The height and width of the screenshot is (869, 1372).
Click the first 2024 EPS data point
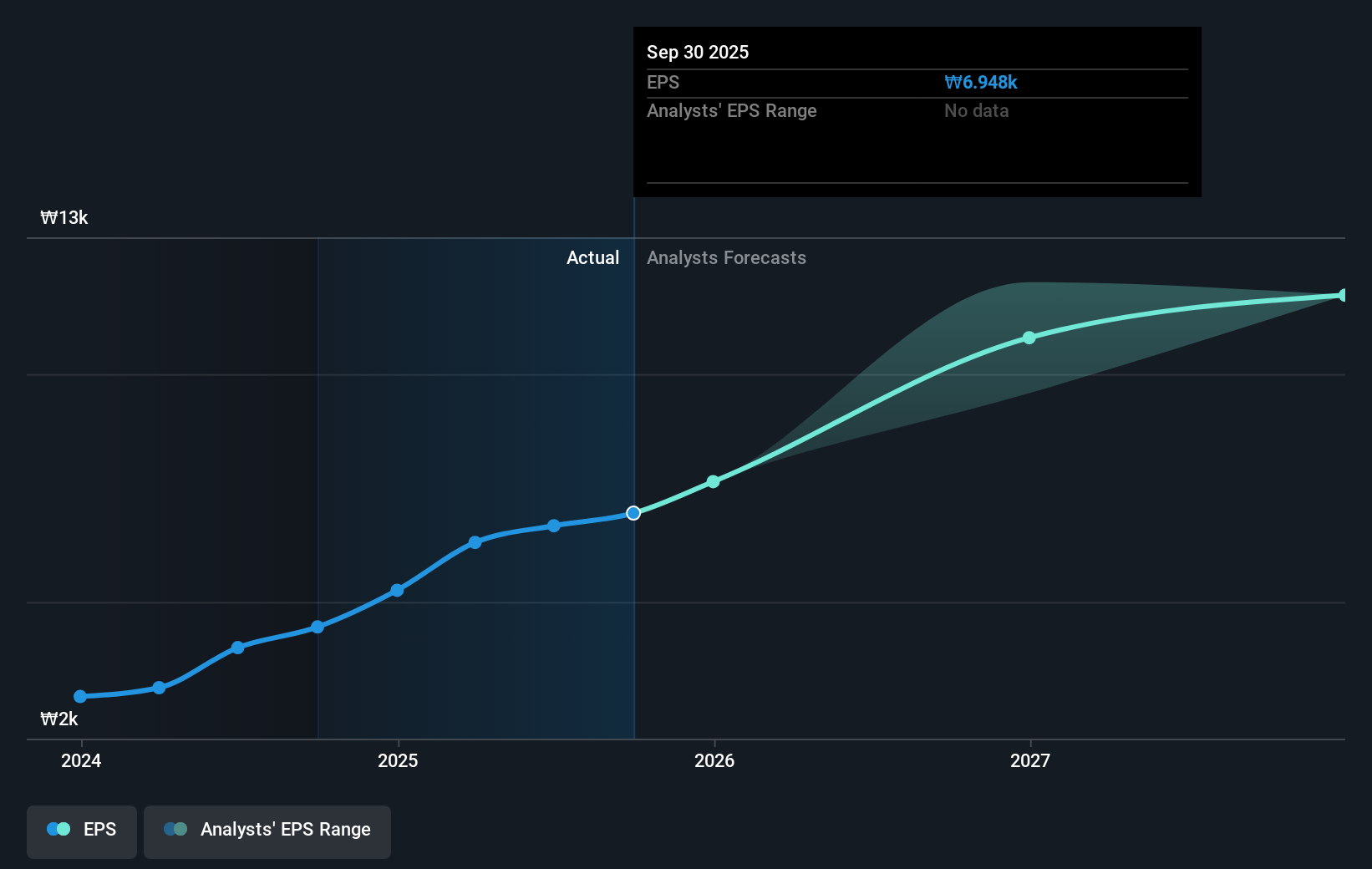[80, 696]
